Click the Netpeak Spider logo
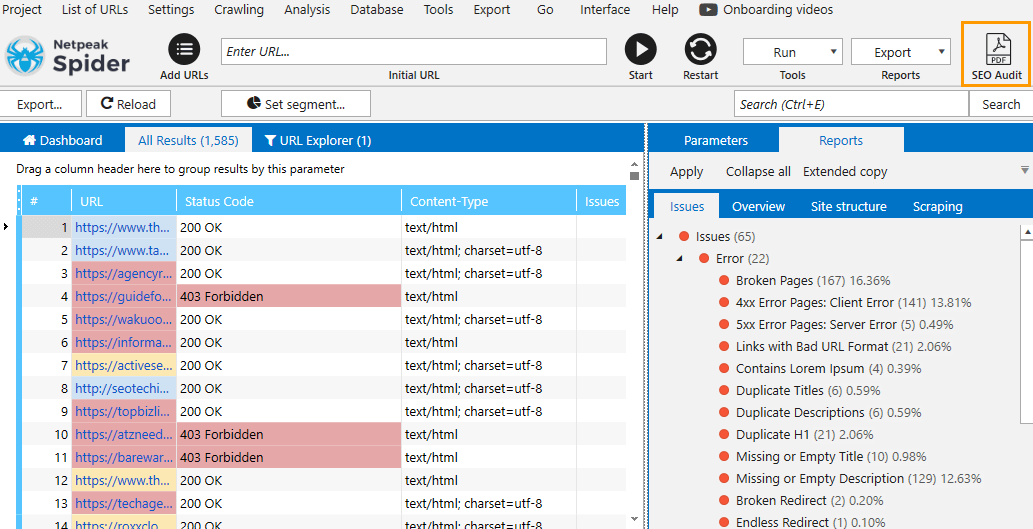The height and width of the screenshot is (529, 1033). [67, 56]
